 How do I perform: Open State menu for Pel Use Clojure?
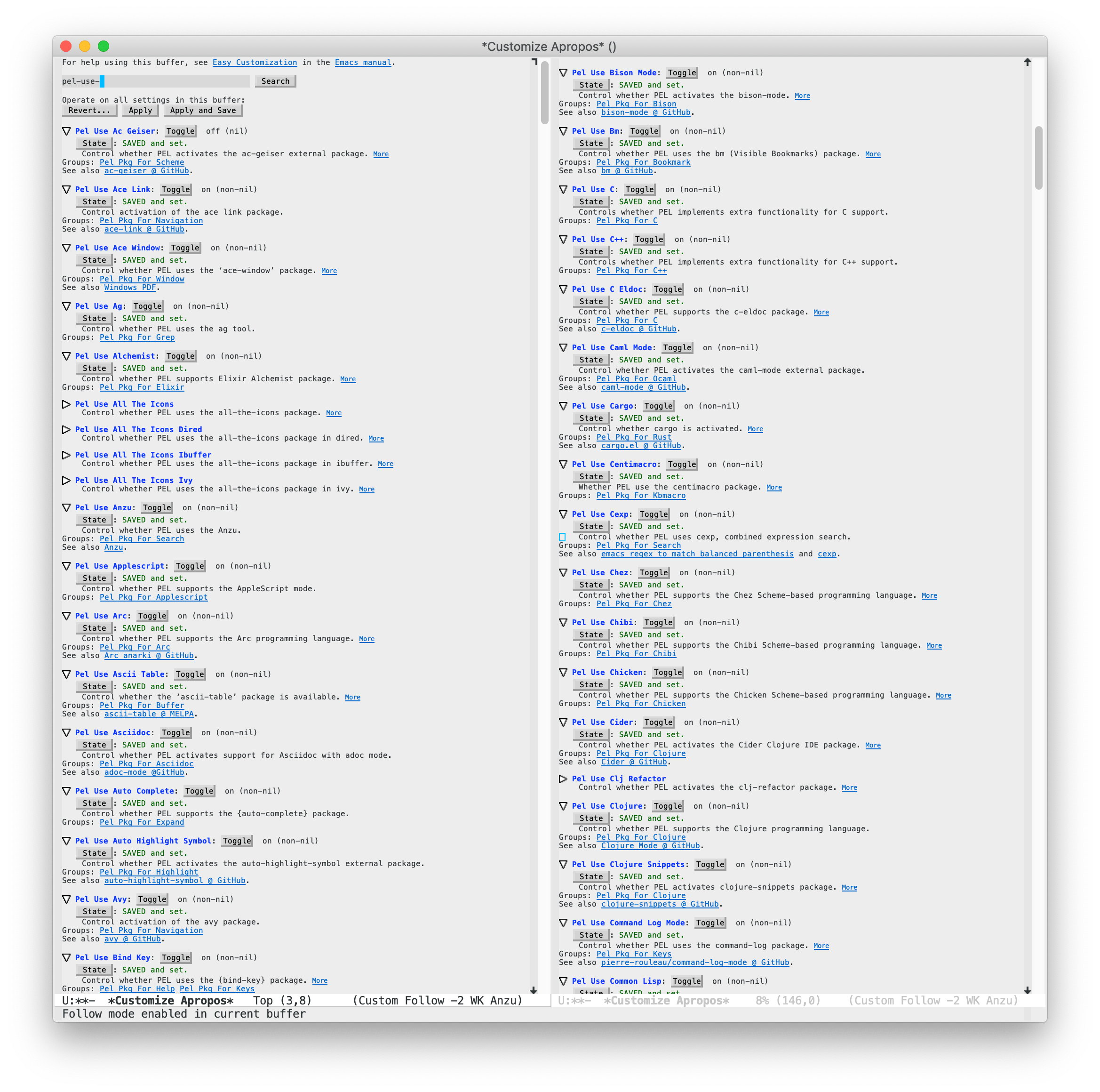click(x=591, y=818)
